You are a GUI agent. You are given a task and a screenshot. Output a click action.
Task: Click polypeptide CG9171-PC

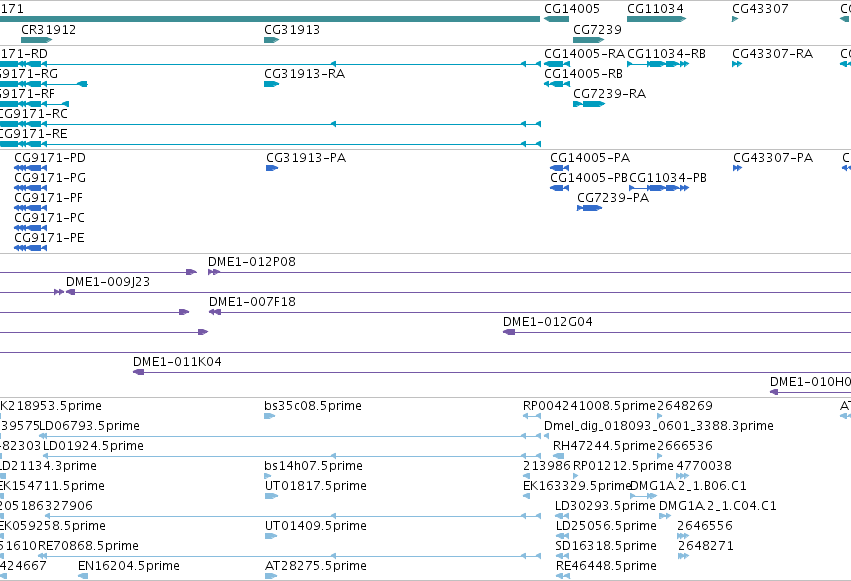click(x=30, y=228)
